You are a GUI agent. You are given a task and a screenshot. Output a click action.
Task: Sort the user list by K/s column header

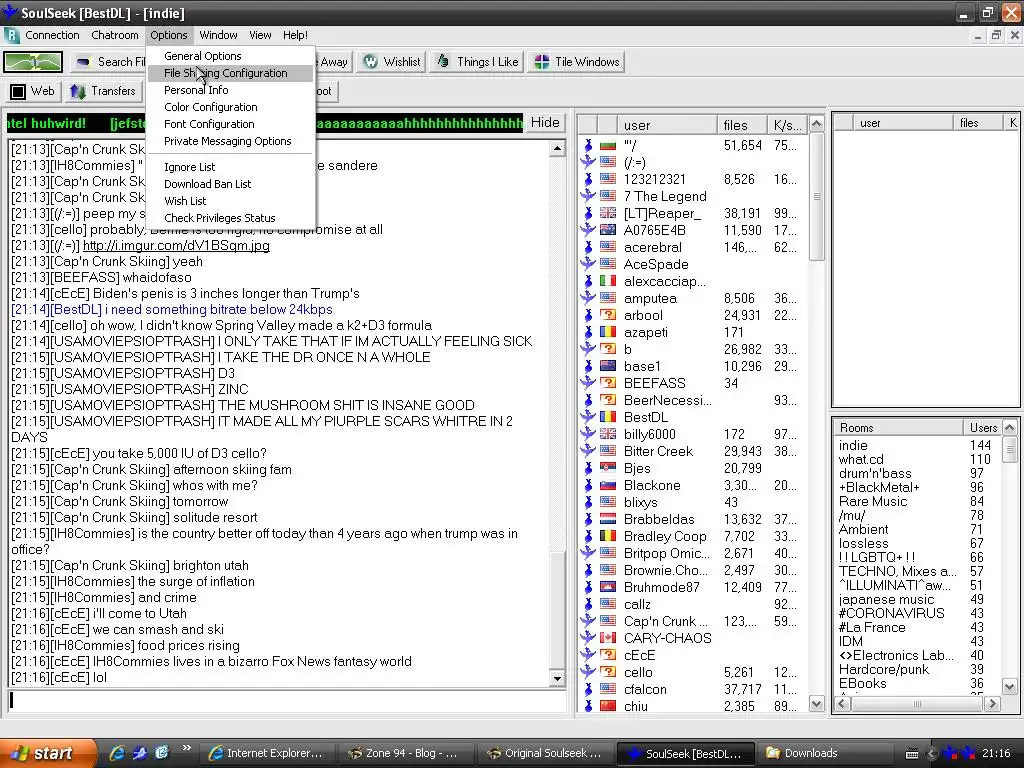pos(788,125)
